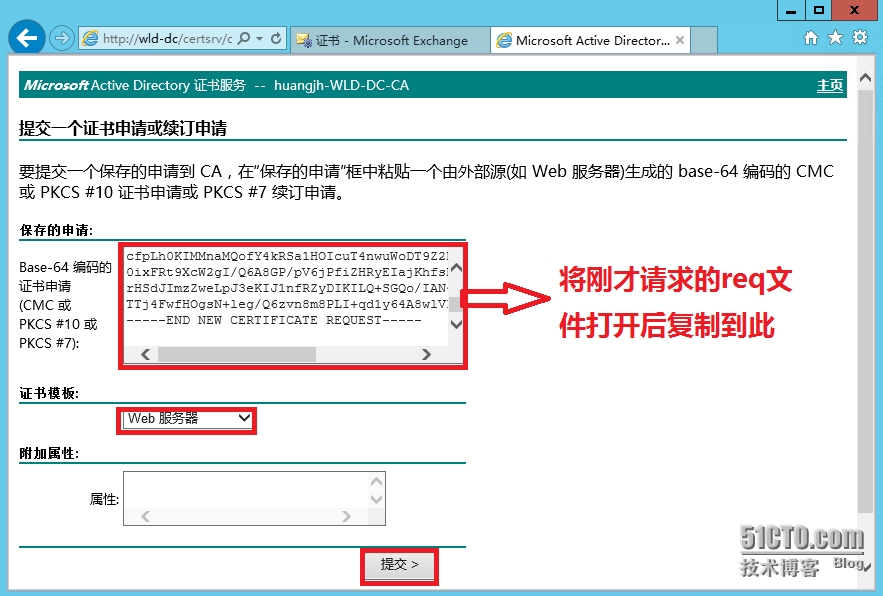Click request box horizontal scroll left arrow
Screen dimensions: 883x596
pos(145,354)
